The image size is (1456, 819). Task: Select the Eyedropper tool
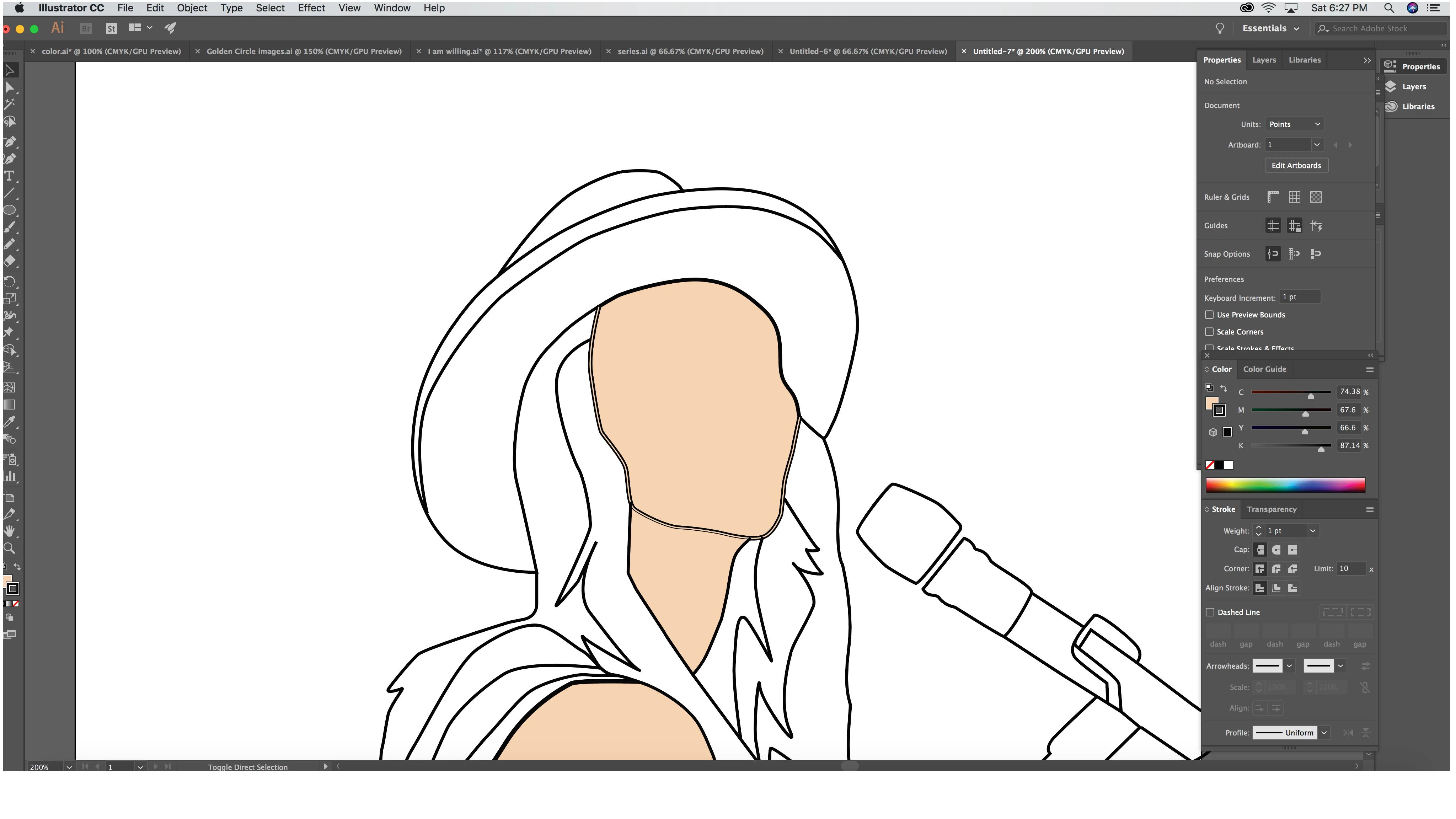tap(10, 422)
